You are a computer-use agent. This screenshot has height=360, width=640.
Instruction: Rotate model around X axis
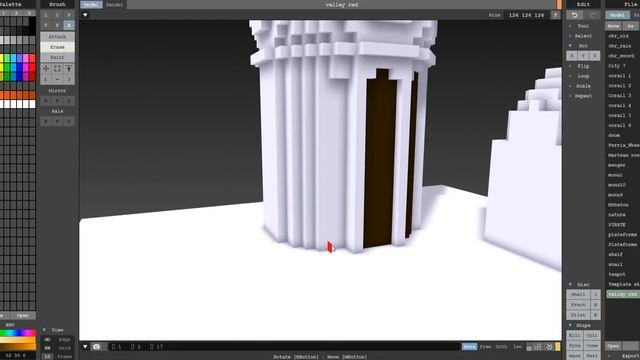click(572, 56)
